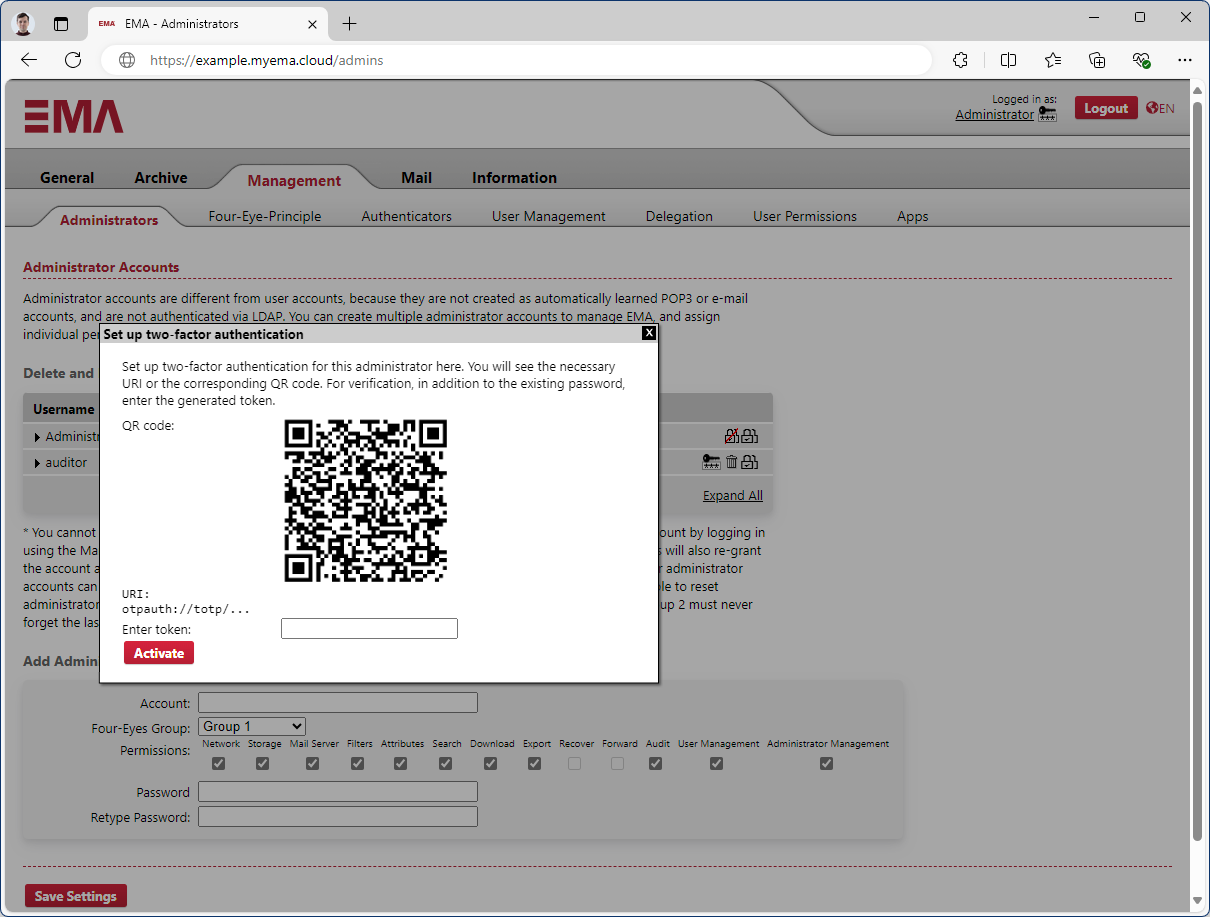Click the crossed-out padlock icon in Administrator row
Image resolution: width=1210 pixels, height=917 pixels.
tap(731, 436)
